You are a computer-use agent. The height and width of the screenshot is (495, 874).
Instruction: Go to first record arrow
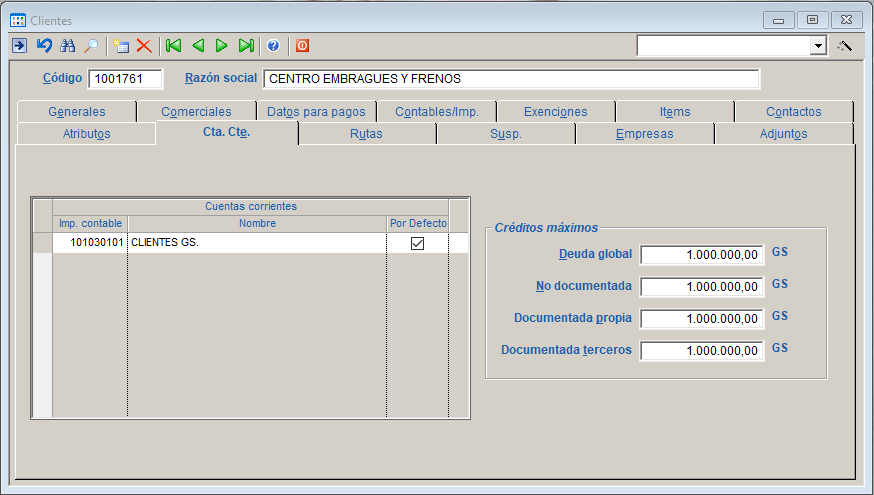174,46
